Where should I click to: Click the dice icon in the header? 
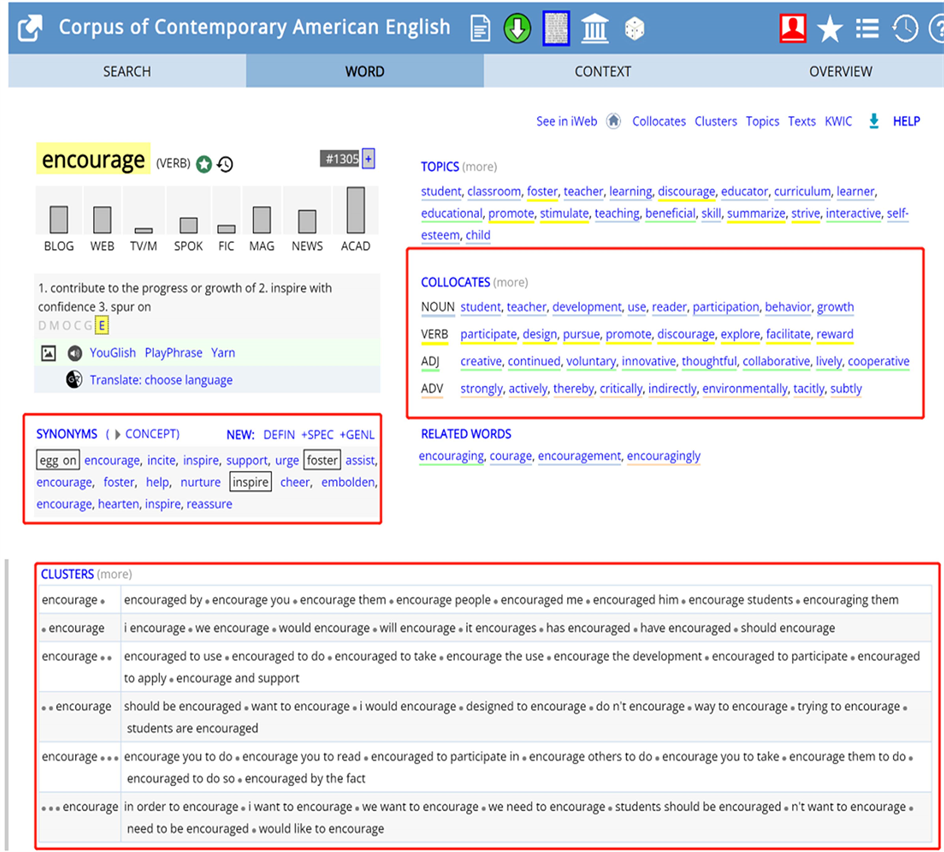click(x=634, y=30)
